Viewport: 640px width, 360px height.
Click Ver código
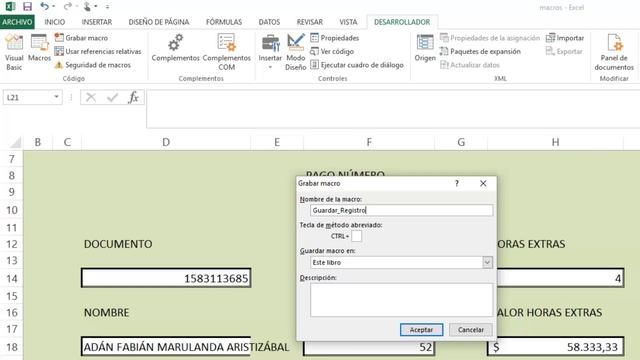click(x=332, y=51)
